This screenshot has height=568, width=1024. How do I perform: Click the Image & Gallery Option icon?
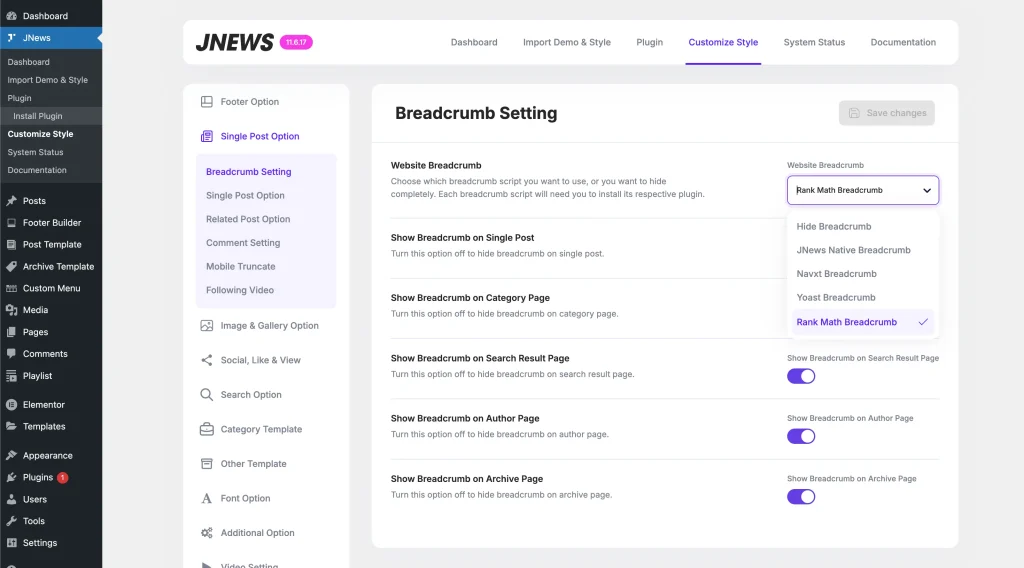pyautogui.click(x=207, y=326)
